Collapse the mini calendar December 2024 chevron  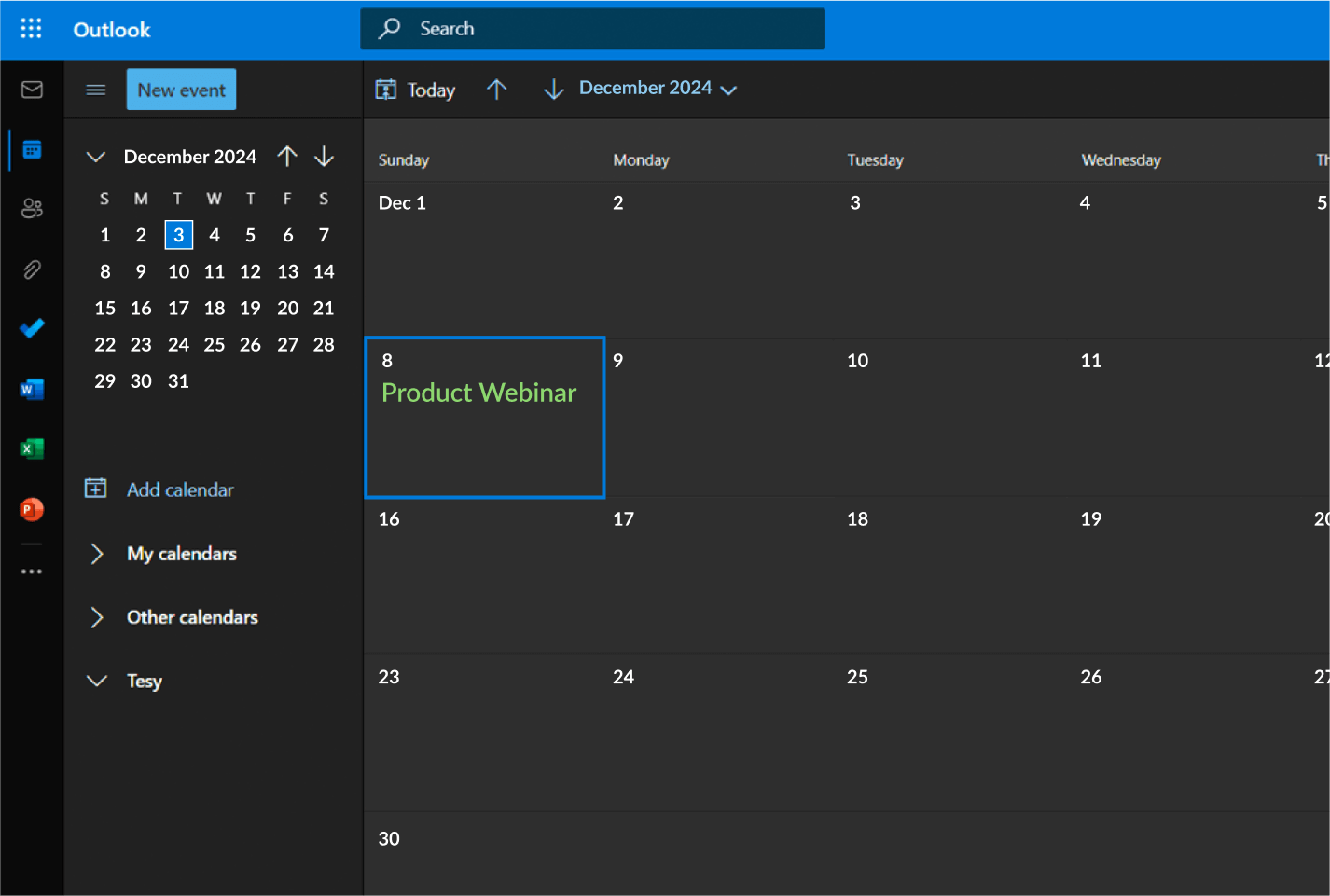pyautogui.click(x=95, y=157)
